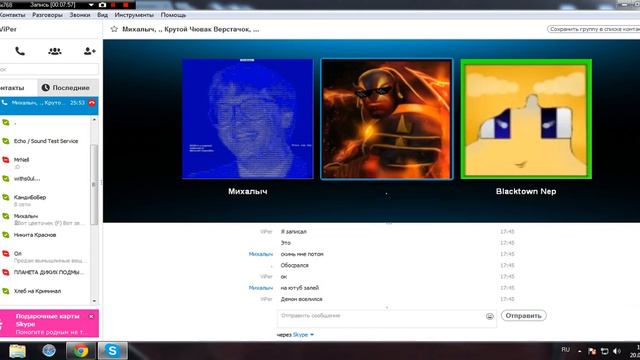Switch to the Последние tab

(68, 88)
